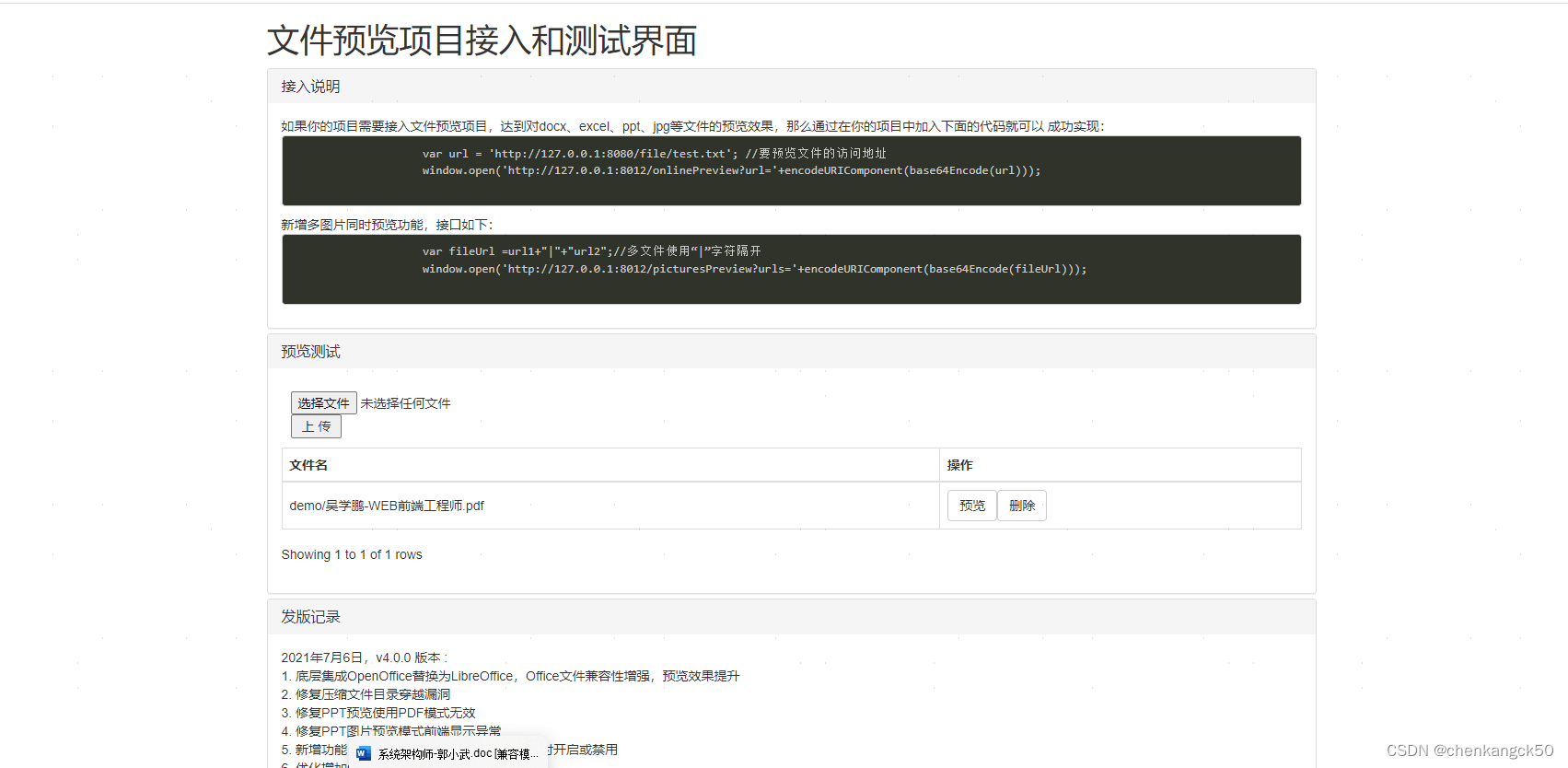Click the 新增多图片同时预览功能 description line
Image resolution: width=1568 pixels, height=768 pixels.
tap(387, 225)
